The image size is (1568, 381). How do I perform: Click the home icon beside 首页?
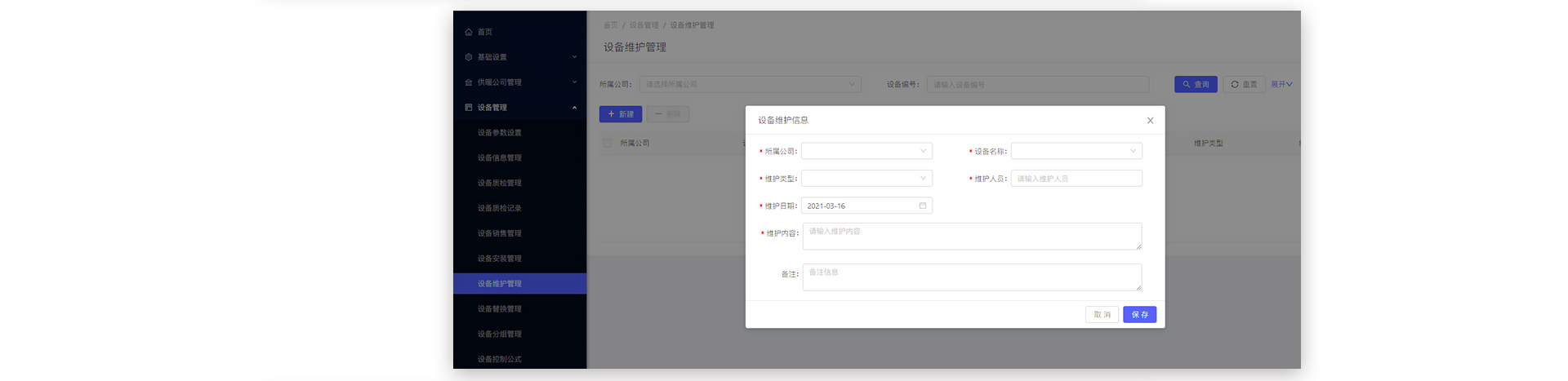pyautogui.click(x=469, y=32)
